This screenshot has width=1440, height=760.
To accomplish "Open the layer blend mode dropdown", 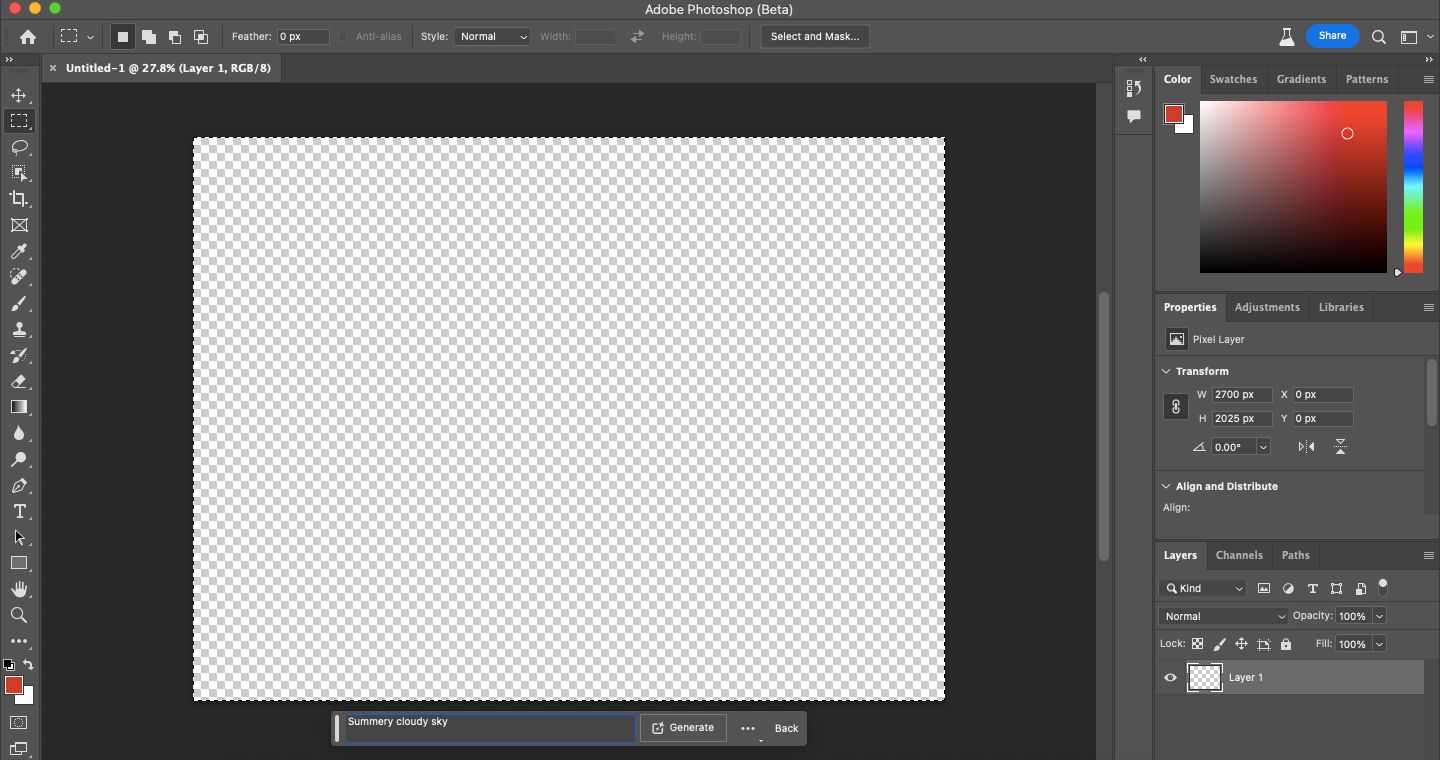I will coord(1223,616).
